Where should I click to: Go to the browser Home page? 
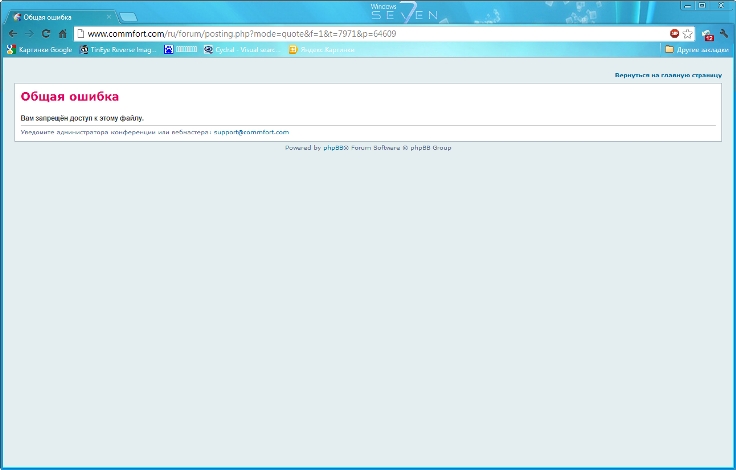62,33
